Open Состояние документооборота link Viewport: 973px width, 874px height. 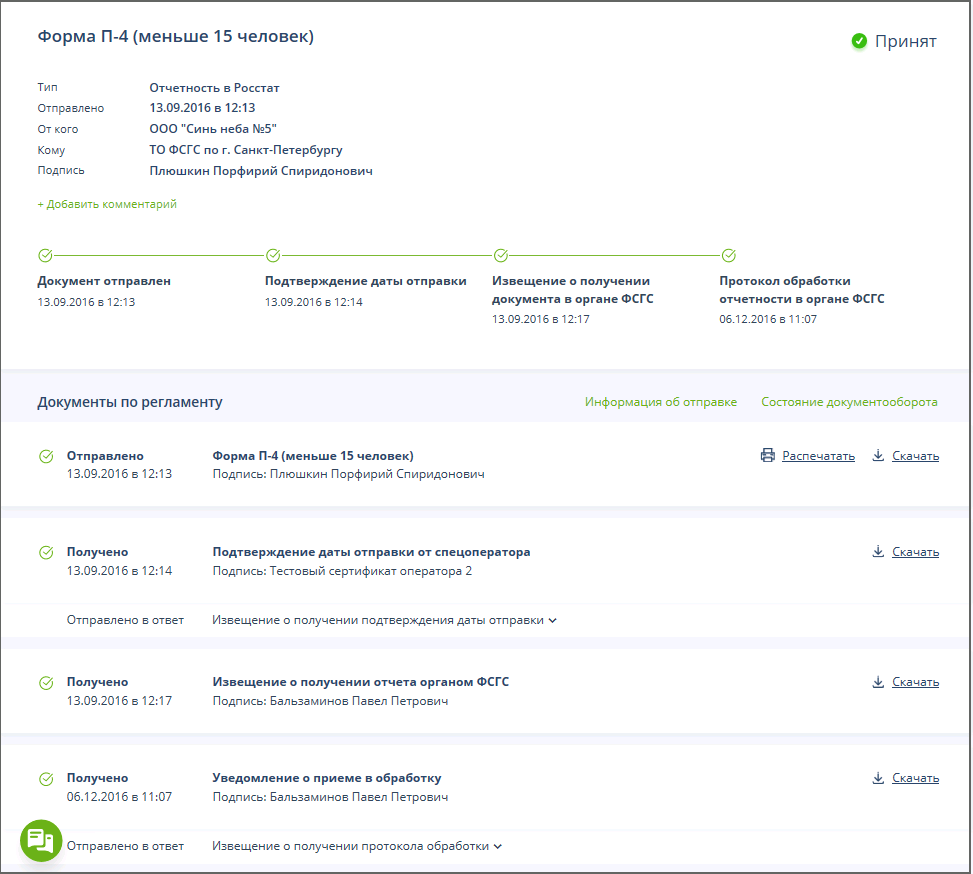coord(849,402)
